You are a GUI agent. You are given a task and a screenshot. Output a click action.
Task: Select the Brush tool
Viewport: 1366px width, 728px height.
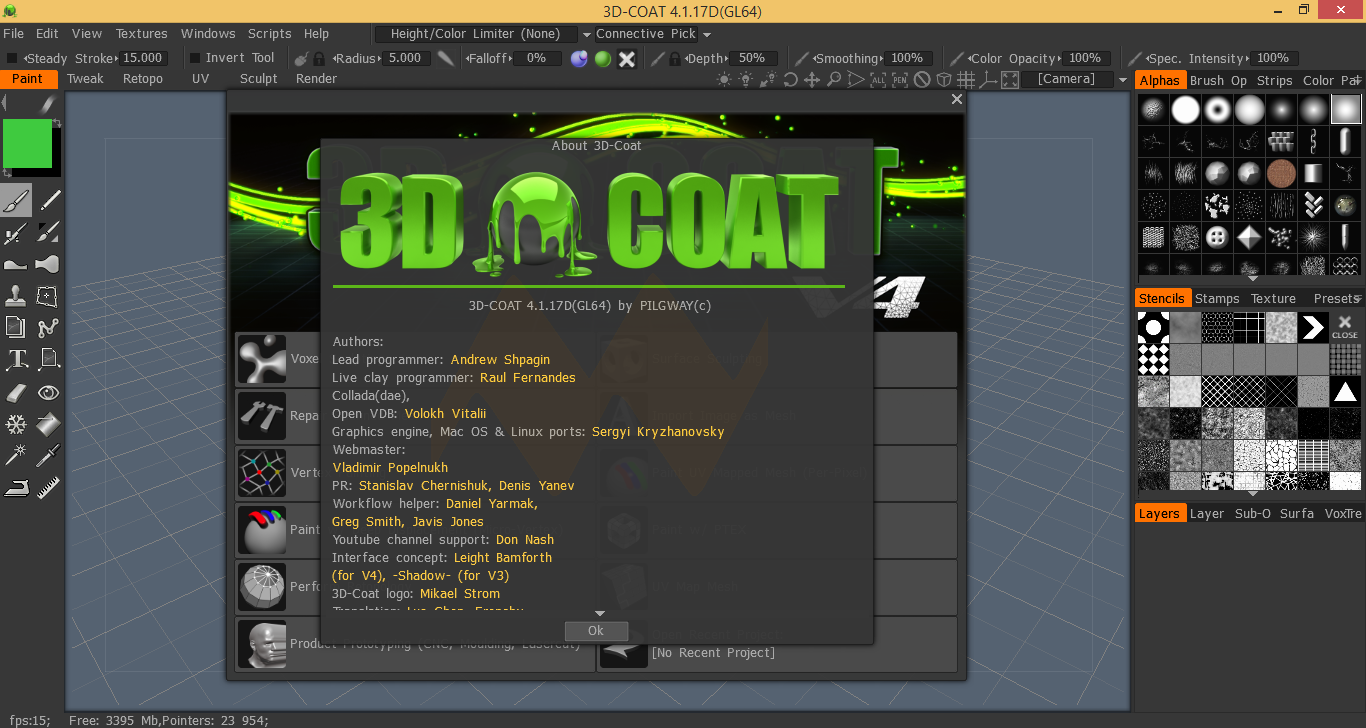[16, 199]
